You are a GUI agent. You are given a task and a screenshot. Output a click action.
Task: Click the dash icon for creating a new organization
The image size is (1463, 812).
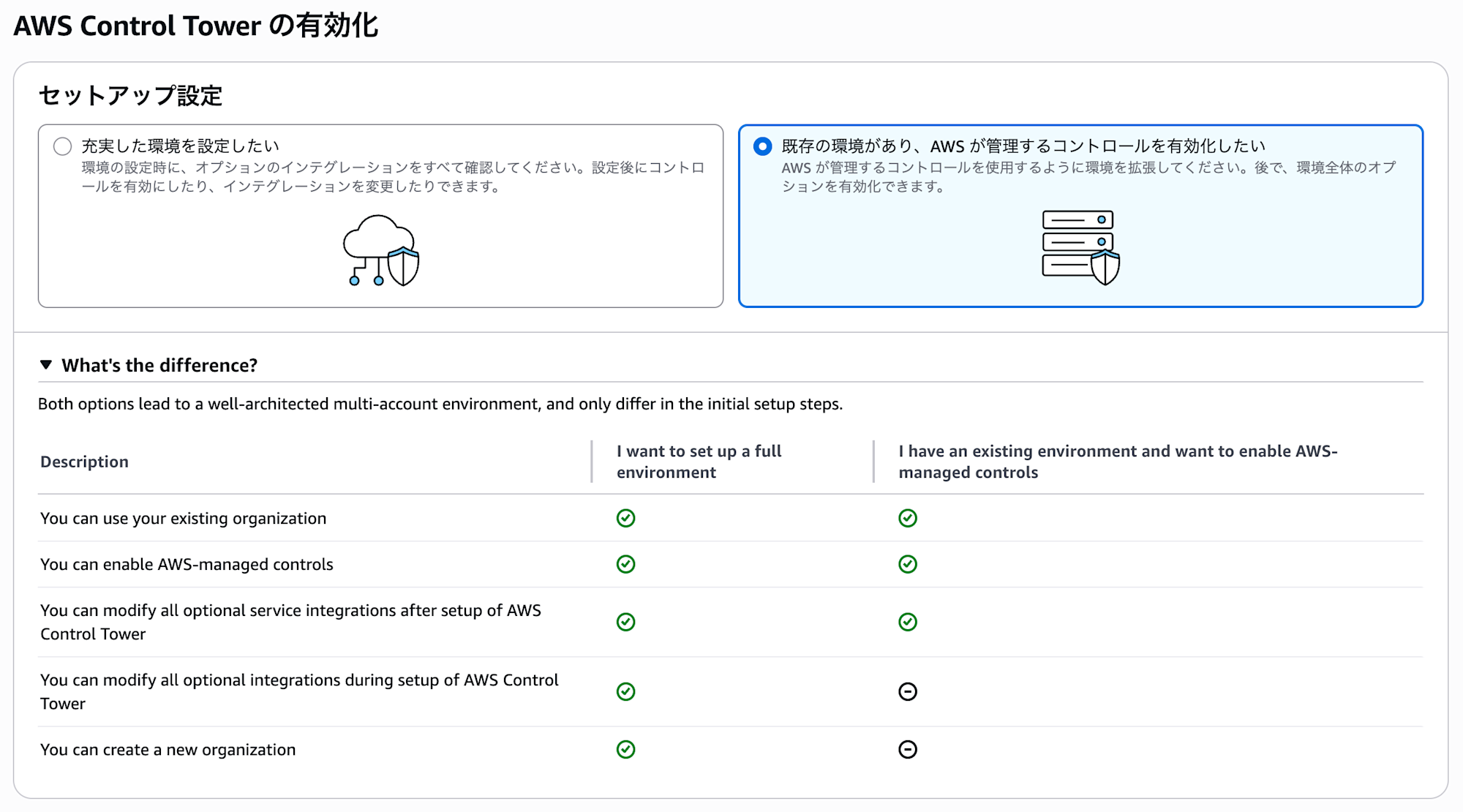pos(908,749)
